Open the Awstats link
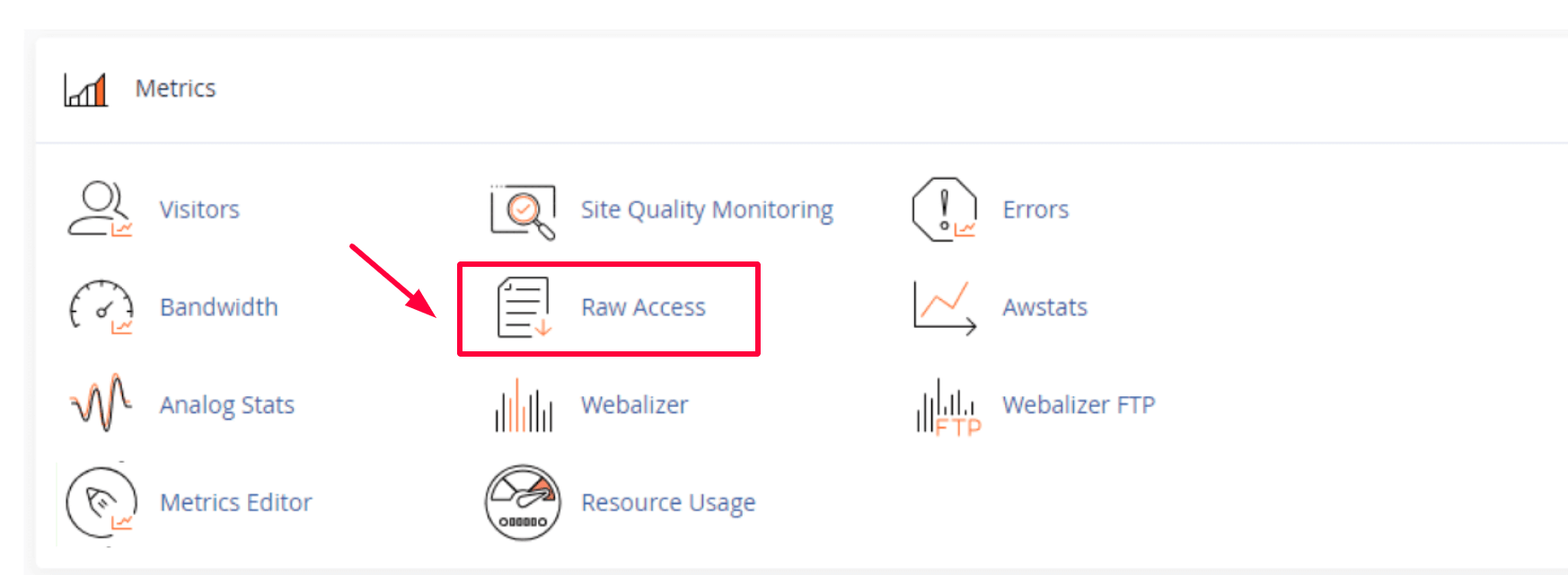The height and width of the screenshot is (575, 1568). [1044, 307]
